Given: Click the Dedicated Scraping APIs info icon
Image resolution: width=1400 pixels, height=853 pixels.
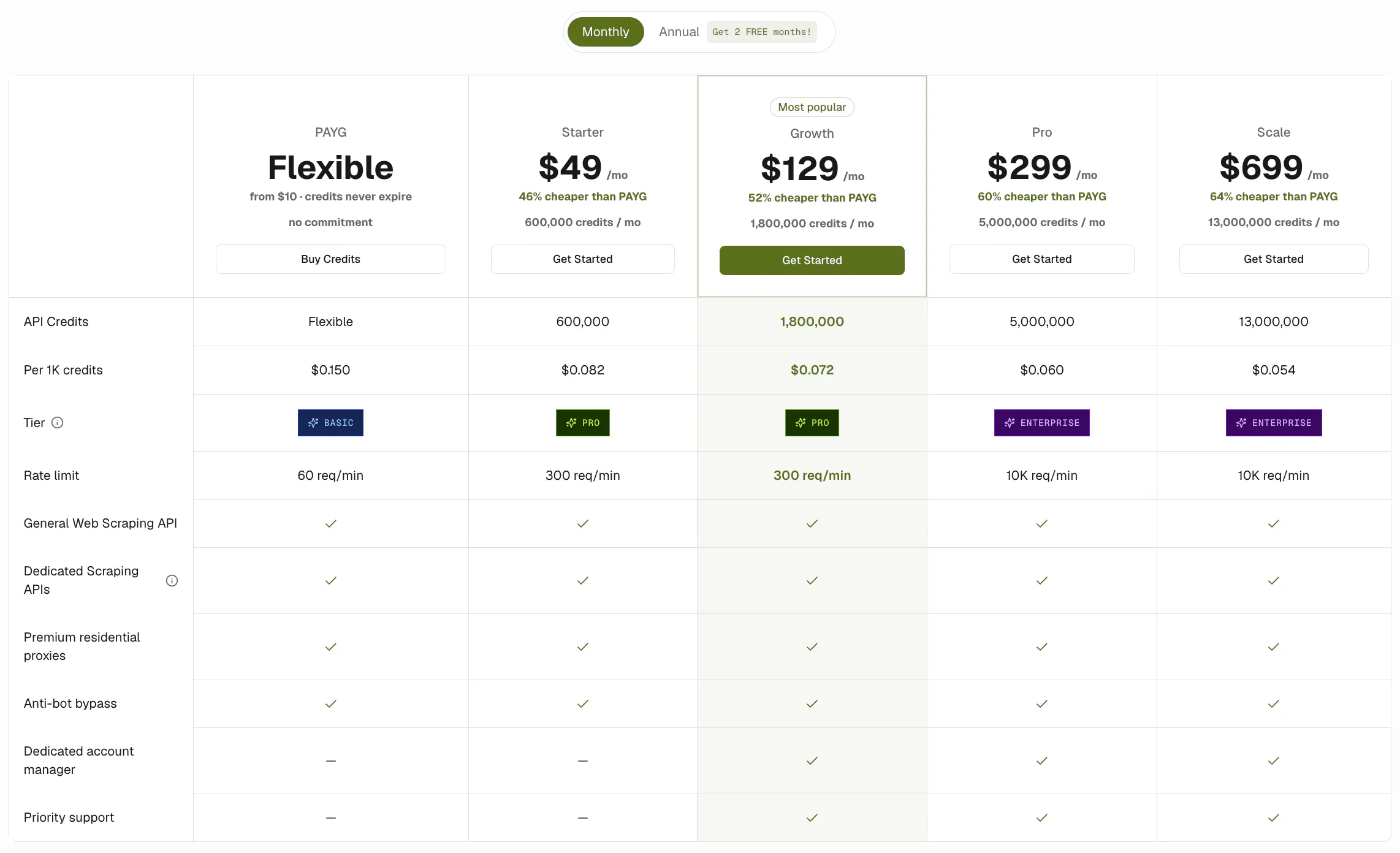Looking at the screenshot, I should pyautogui.click(x=172, y=580).
